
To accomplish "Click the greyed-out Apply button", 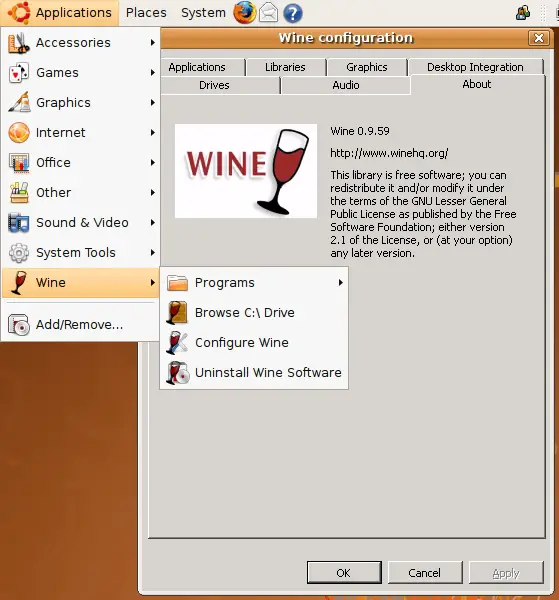I will [506, 572].
